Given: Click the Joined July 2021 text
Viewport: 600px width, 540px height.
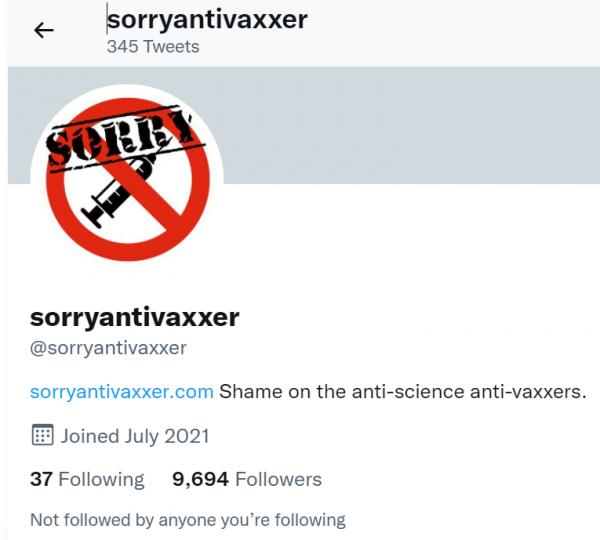Looking at the screenshot, I should click(x=135, y=436).
